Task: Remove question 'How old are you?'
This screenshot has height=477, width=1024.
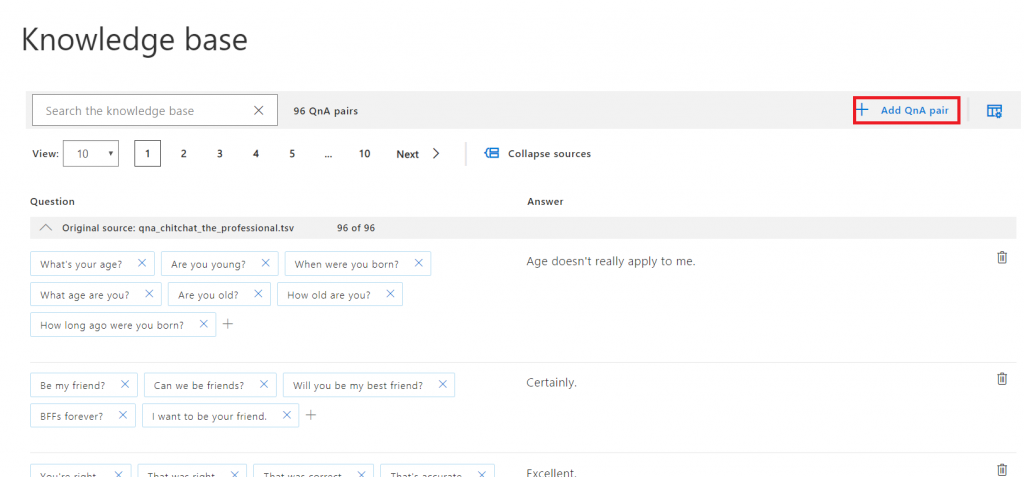Action: 391,294
